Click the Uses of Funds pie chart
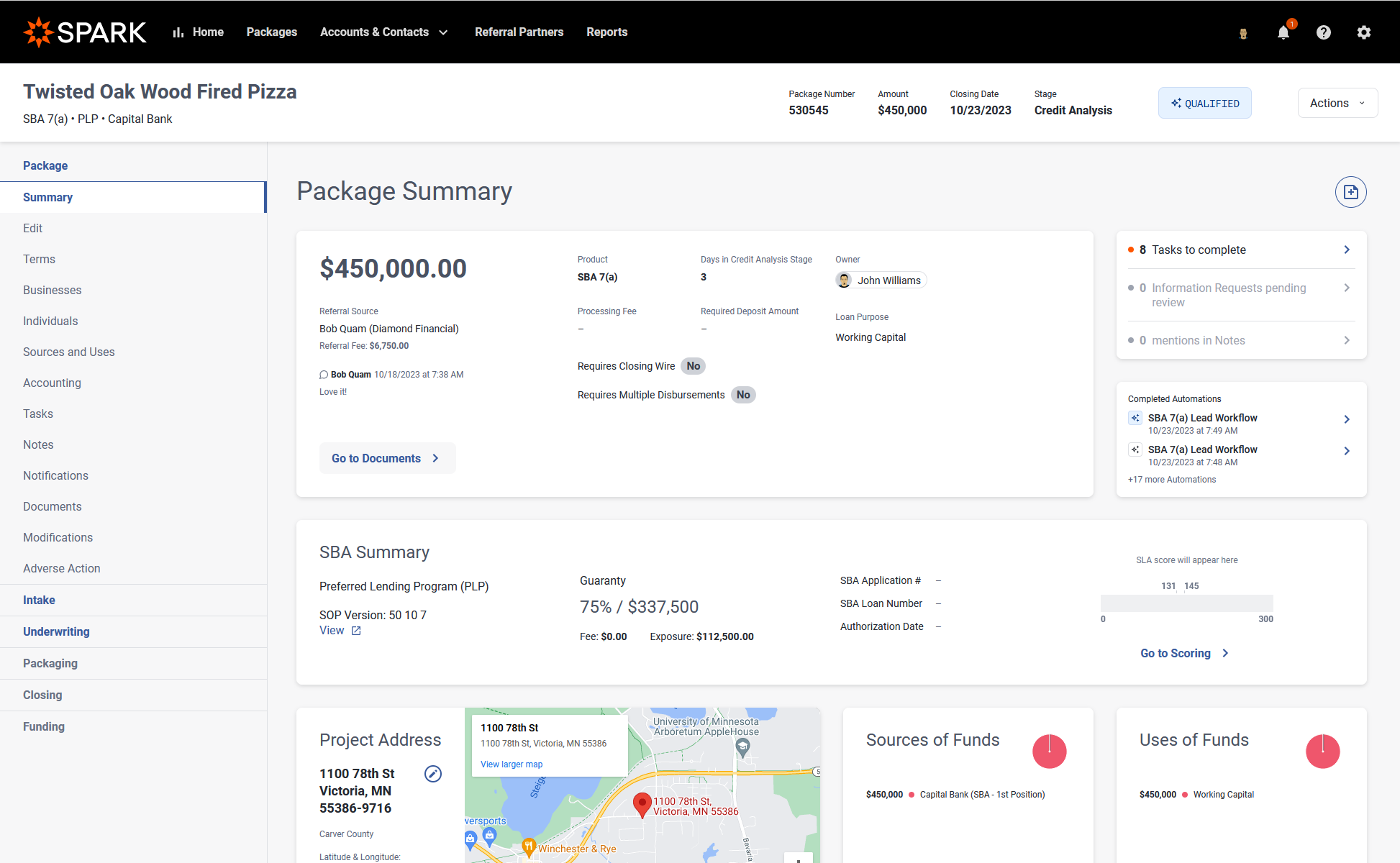Viewport: 1400px width, 863px height. 1323,752
